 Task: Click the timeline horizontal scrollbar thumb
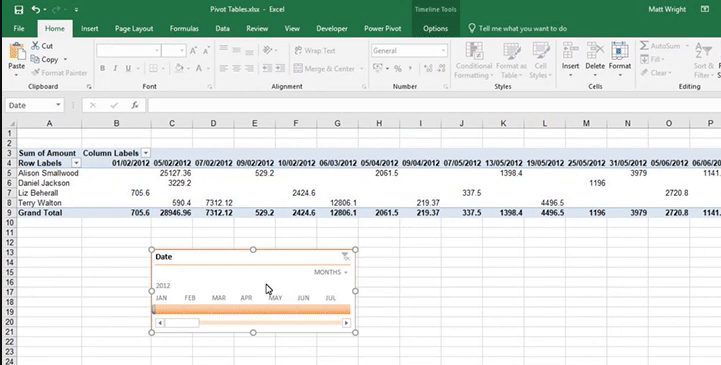[182, 323]
